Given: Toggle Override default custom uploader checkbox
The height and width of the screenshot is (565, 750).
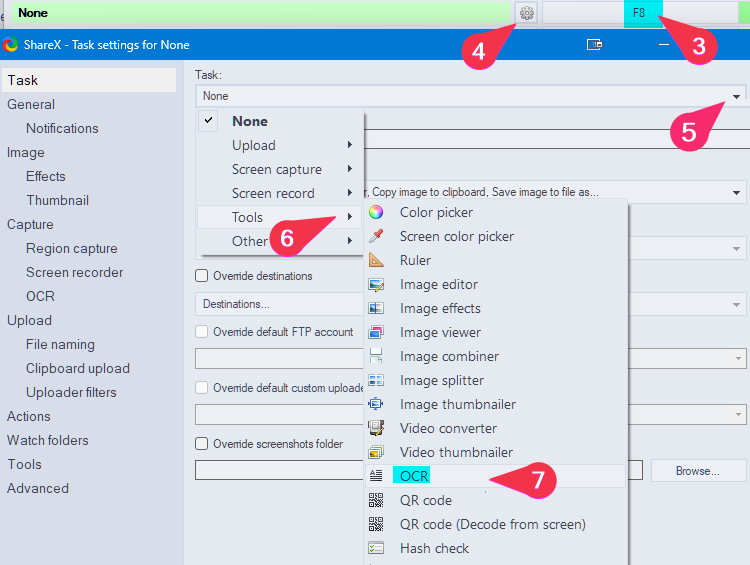Looking at the screenshot, I should tap(201, 388).
